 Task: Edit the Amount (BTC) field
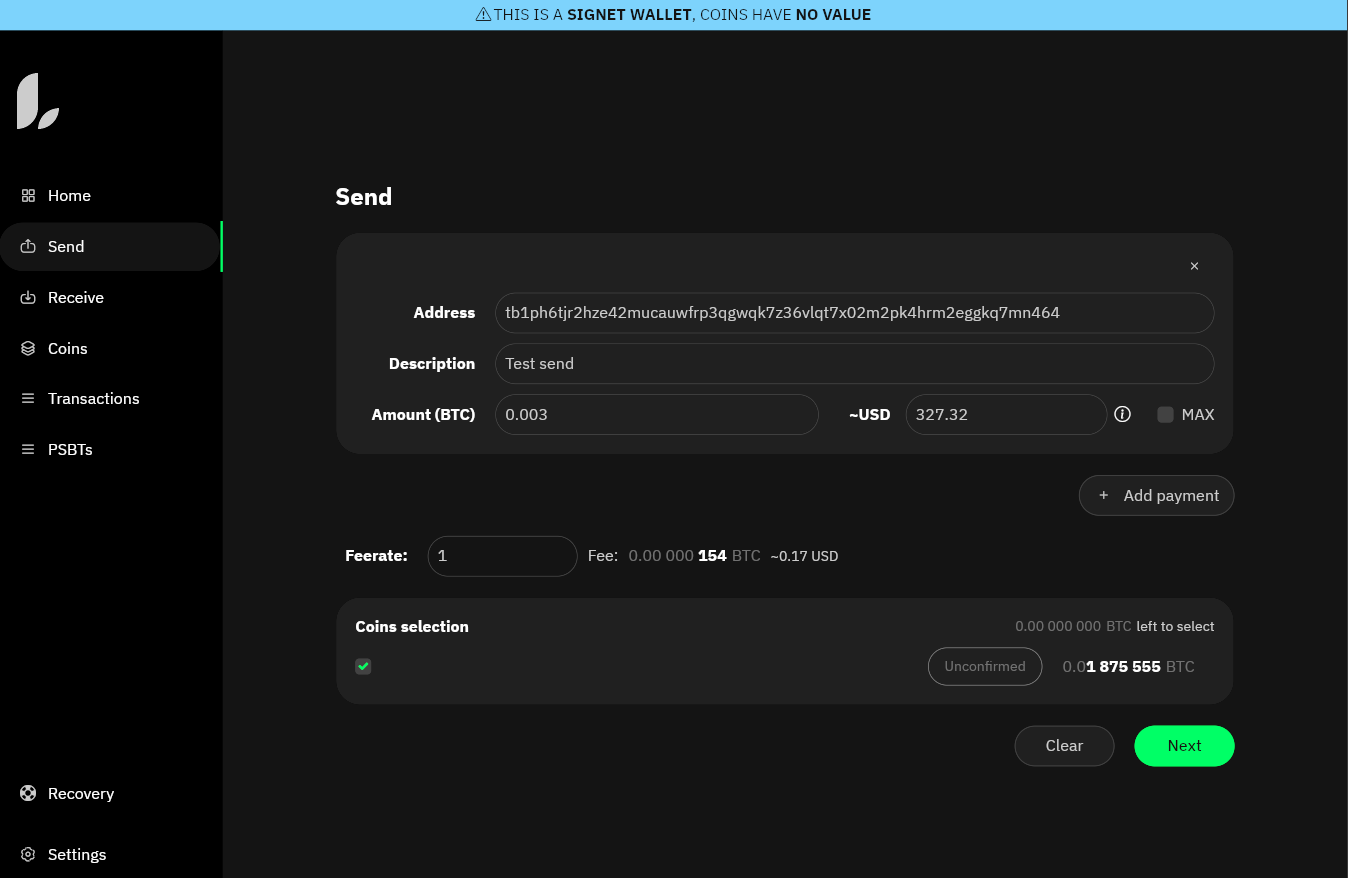[x=656, y=415]
